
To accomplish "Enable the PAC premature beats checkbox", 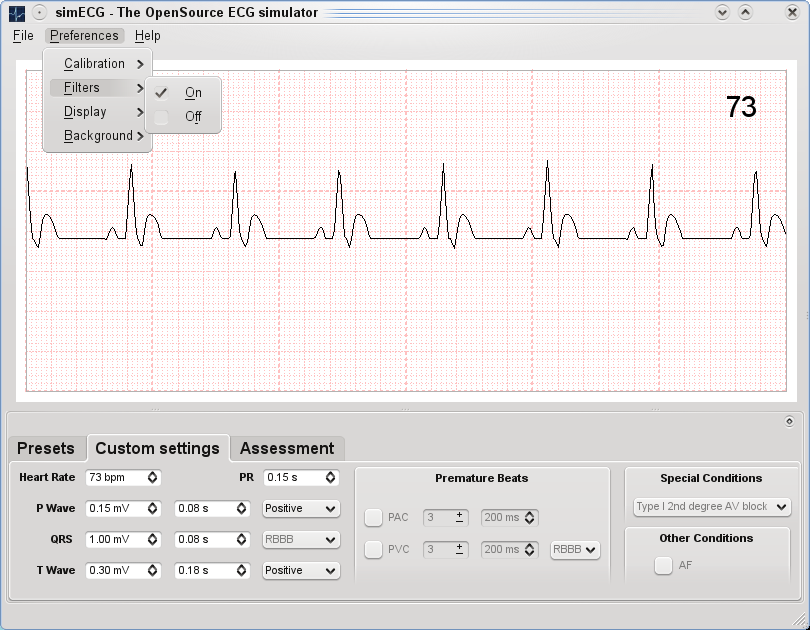I will [x=371, y=517].
